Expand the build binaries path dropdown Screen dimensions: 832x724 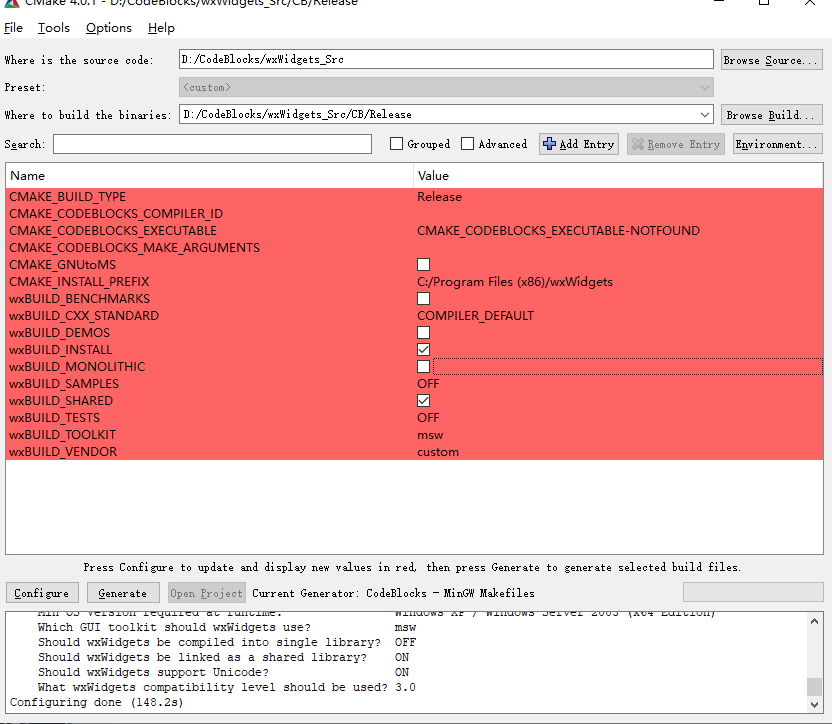(x=705, y=115)
